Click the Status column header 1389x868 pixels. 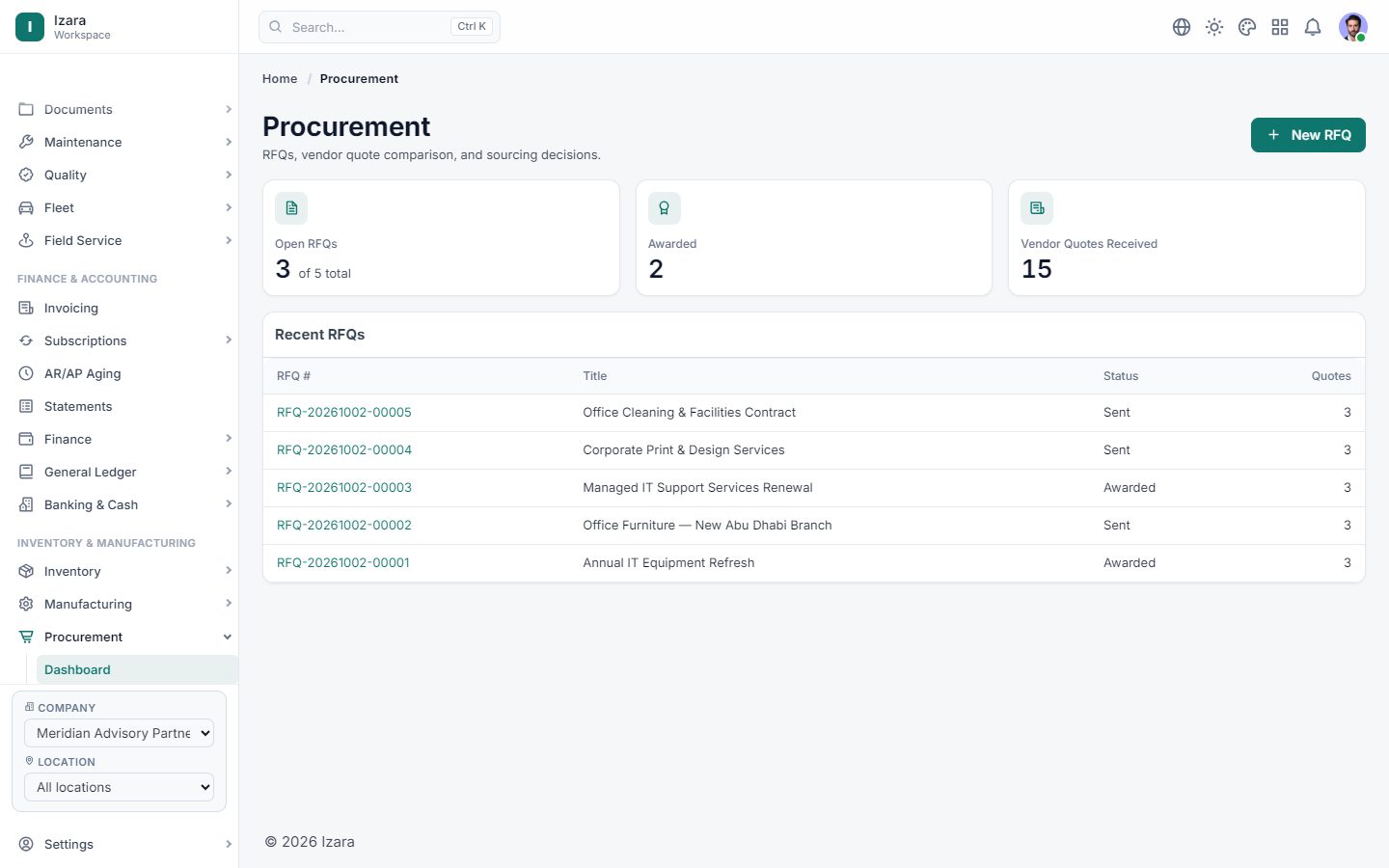click(1121, 376)
